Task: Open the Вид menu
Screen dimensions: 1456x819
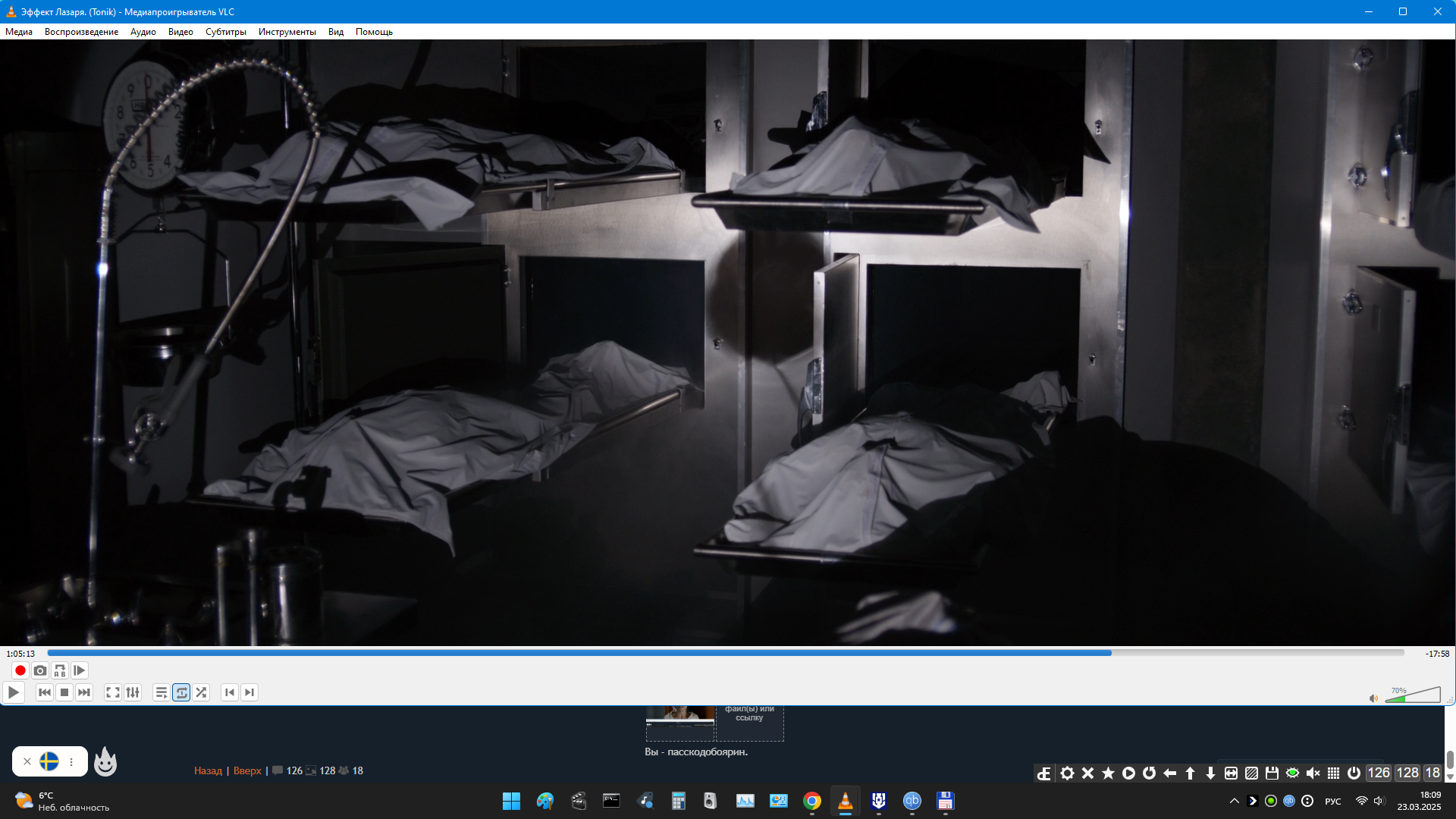Action: tap(336, 32)
